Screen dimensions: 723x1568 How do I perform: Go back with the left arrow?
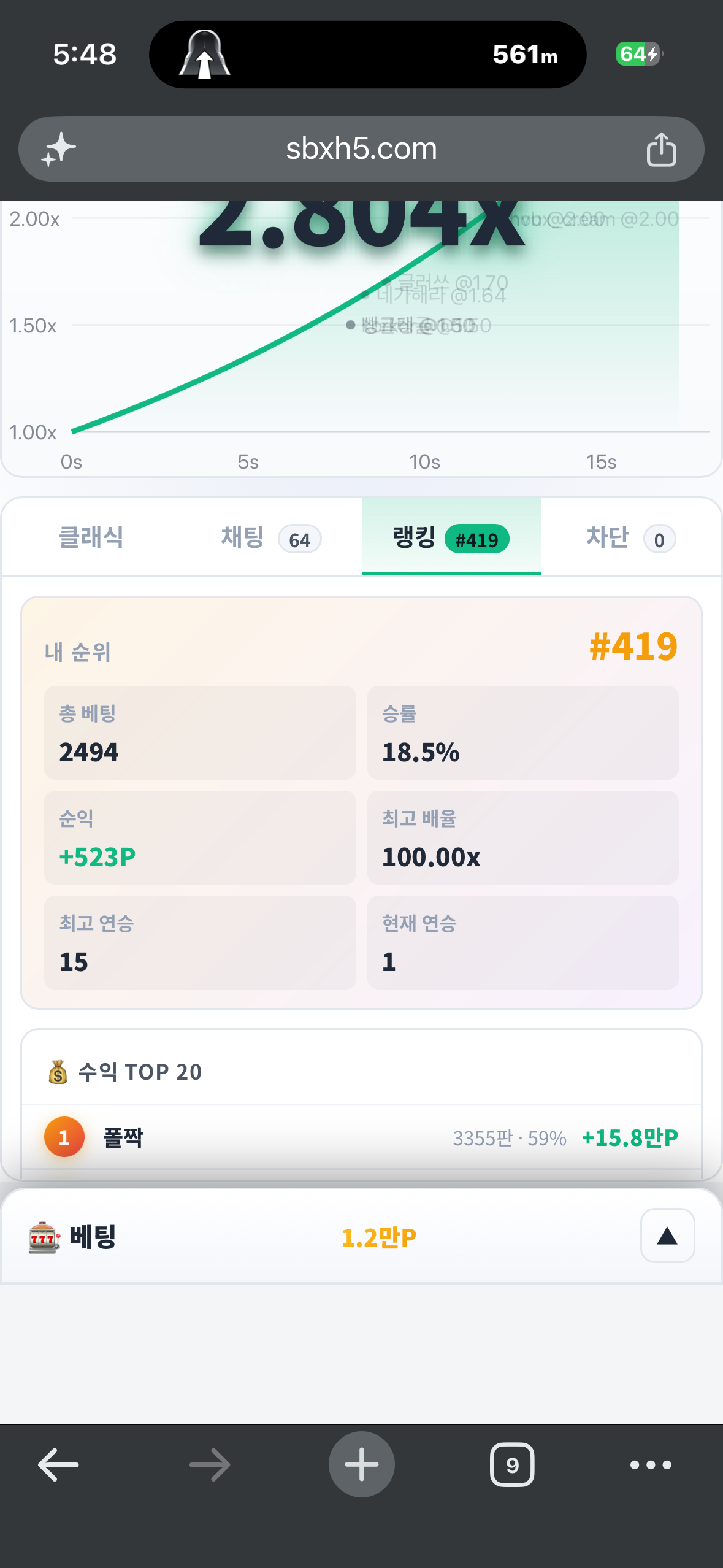coord(58,1465)
